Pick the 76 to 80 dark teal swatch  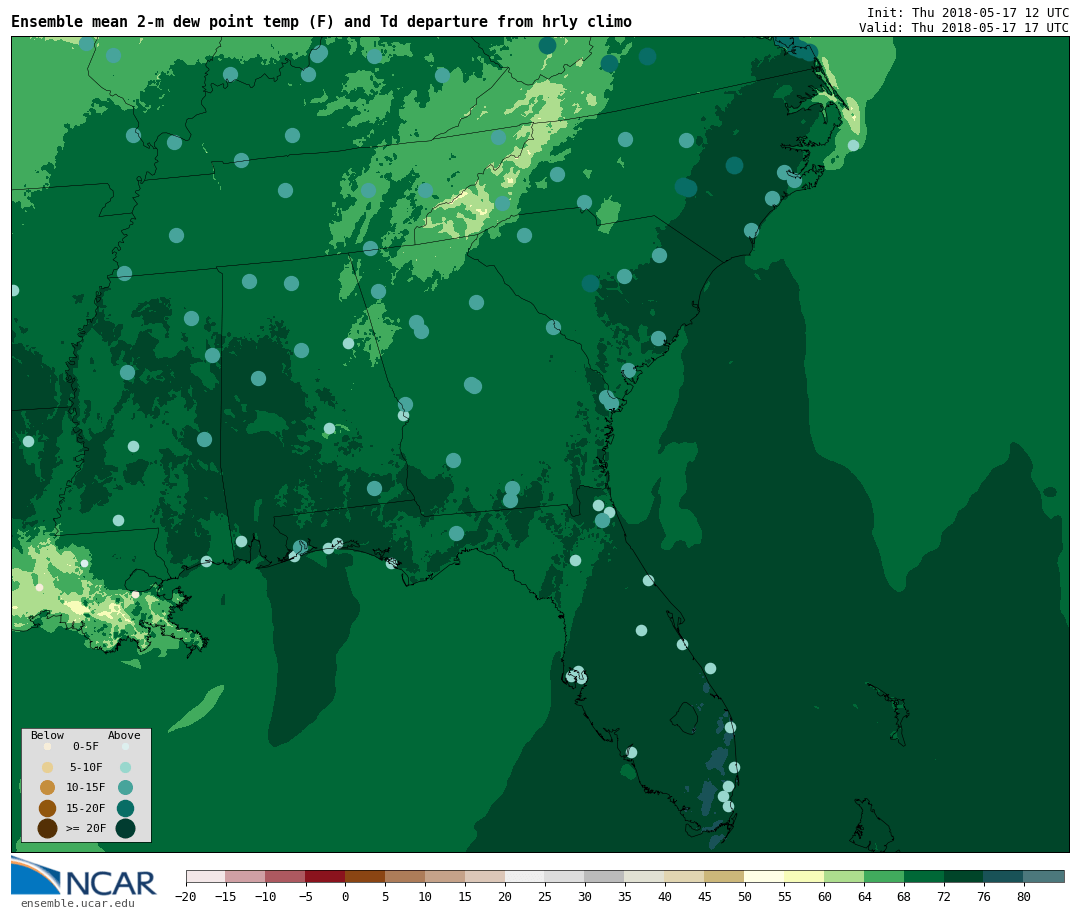click(x=1003, y=876)
